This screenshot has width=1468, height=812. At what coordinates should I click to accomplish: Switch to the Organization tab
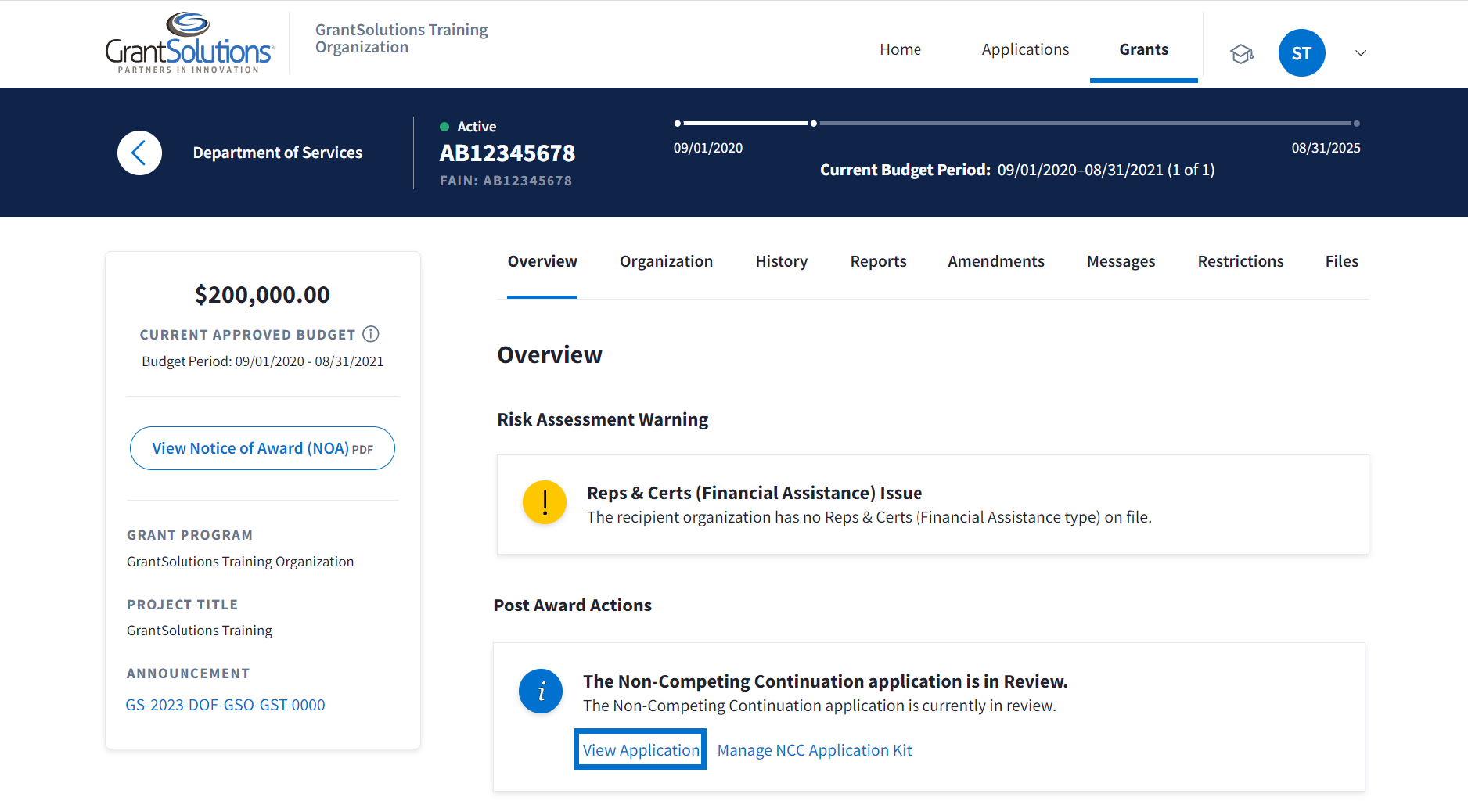(666, 261)
